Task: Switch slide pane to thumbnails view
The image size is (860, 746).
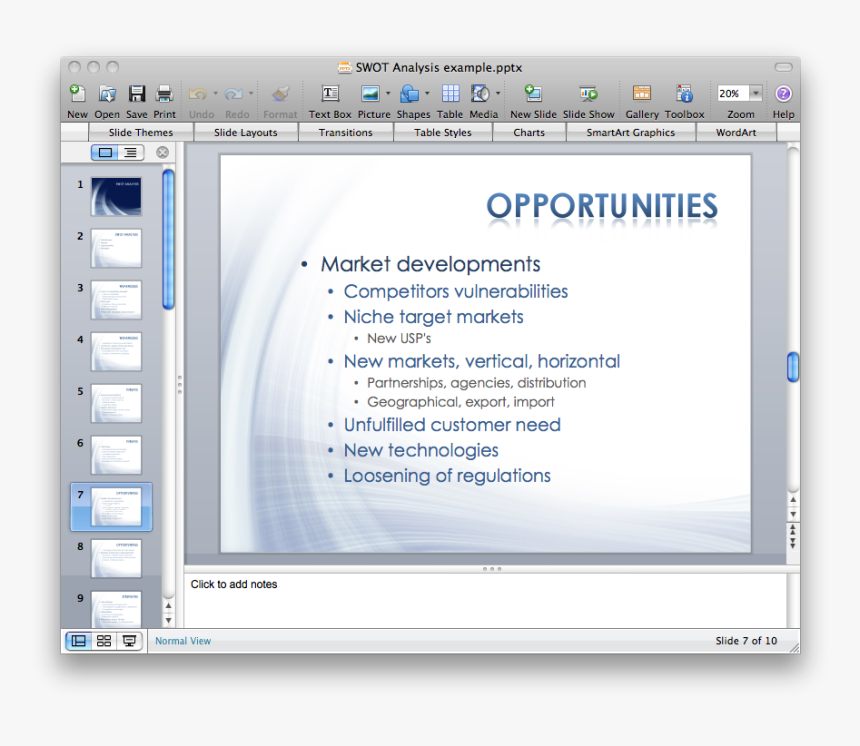Action: (x=106, y=153)
